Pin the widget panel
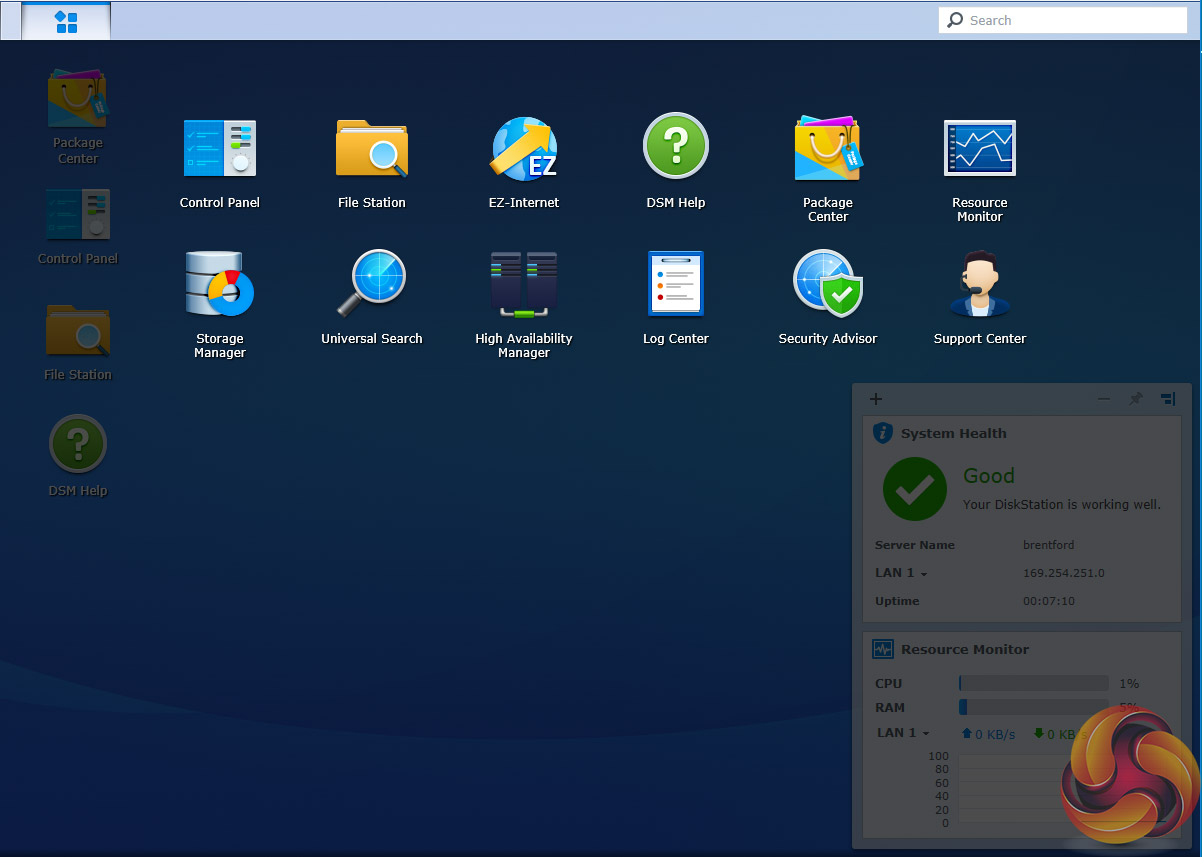Screen dimensions: 1202x857 tap(1135, 399)
